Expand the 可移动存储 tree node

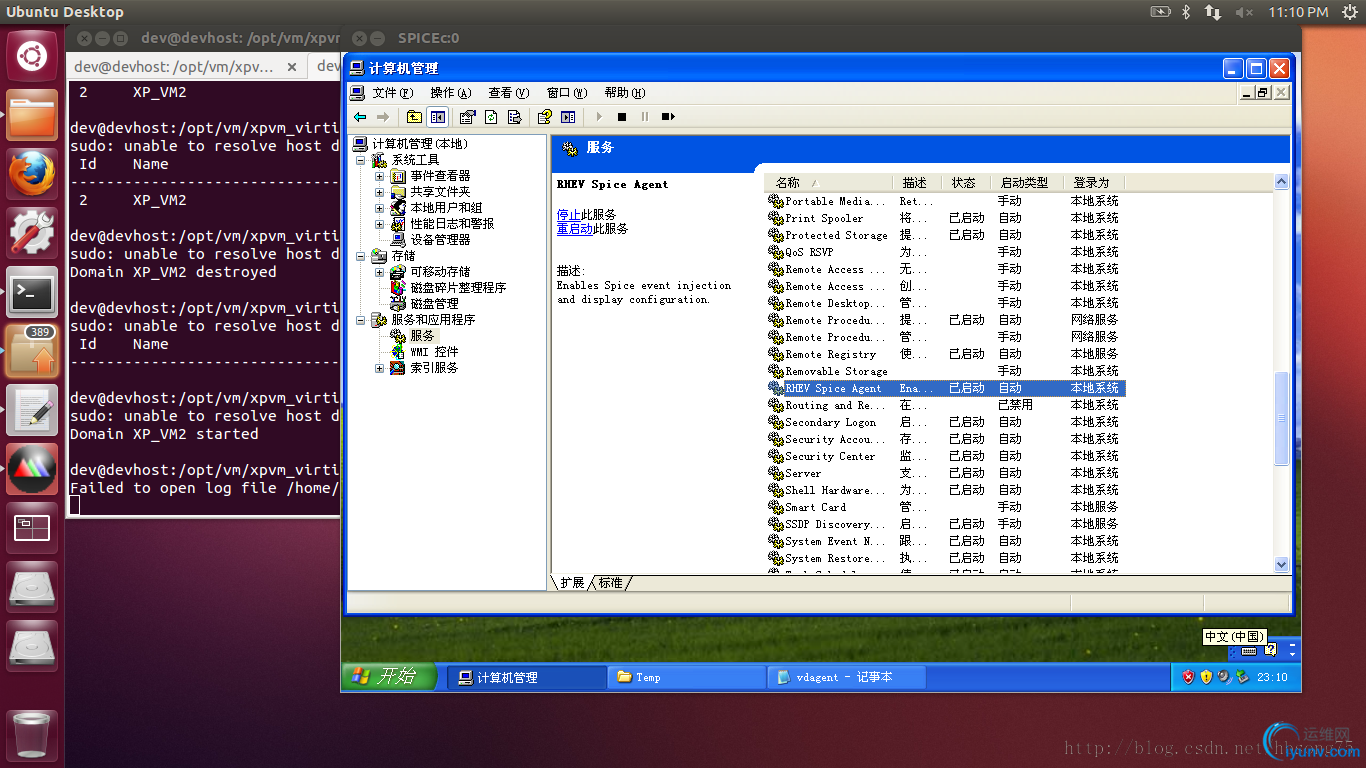379,272
